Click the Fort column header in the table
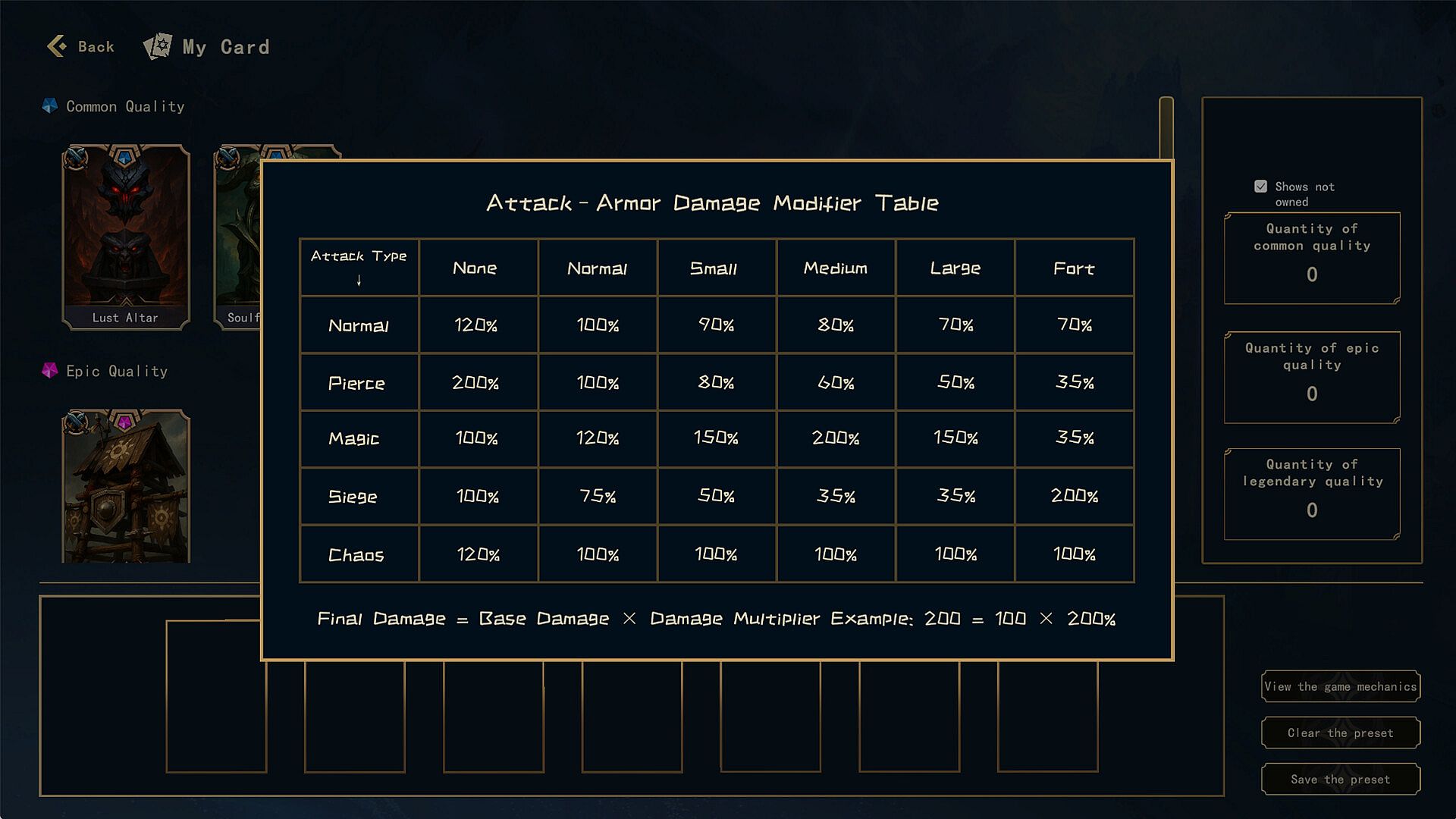 (x=1074, y=268)
